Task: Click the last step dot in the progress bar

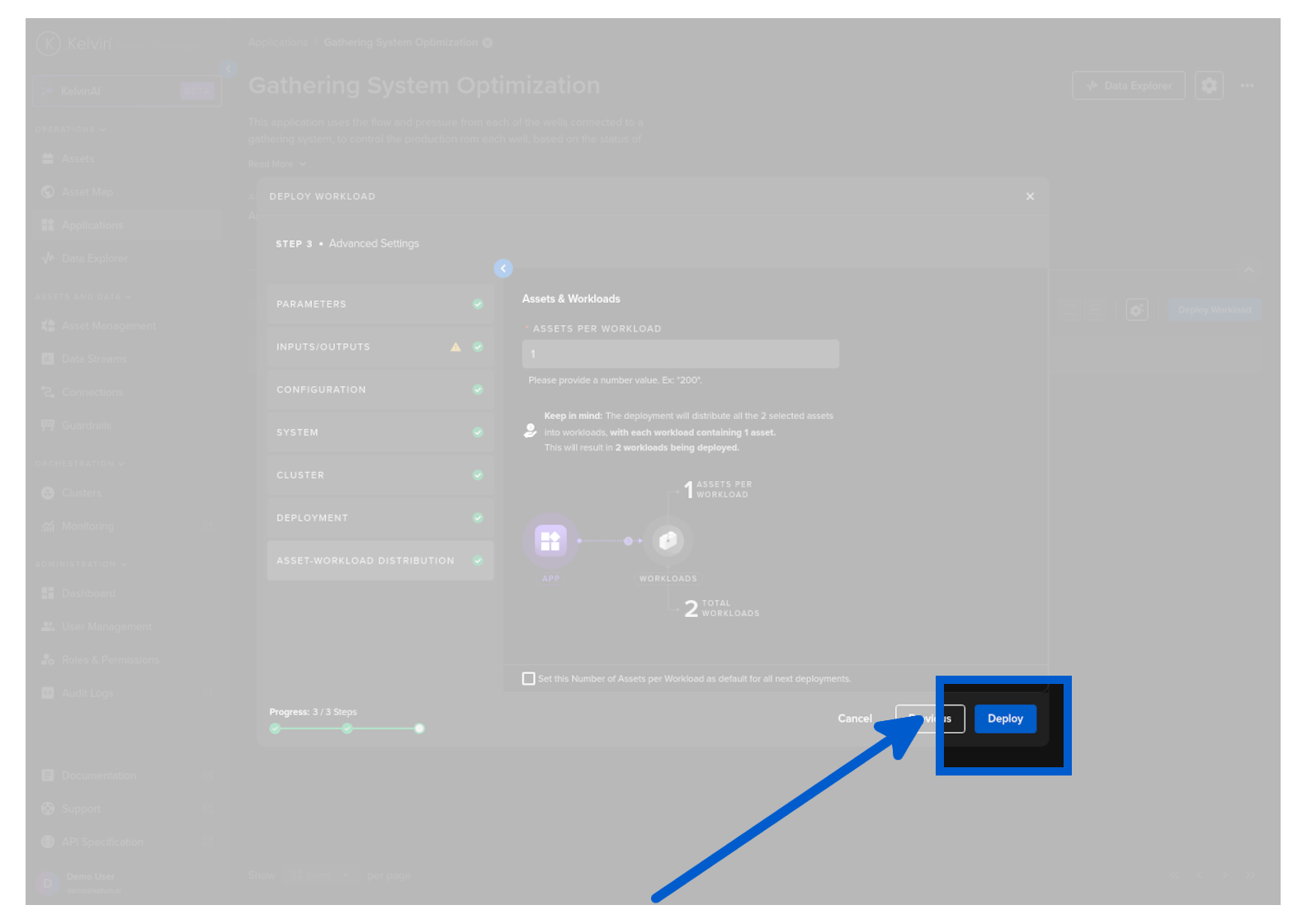Action: coord(419,728)
